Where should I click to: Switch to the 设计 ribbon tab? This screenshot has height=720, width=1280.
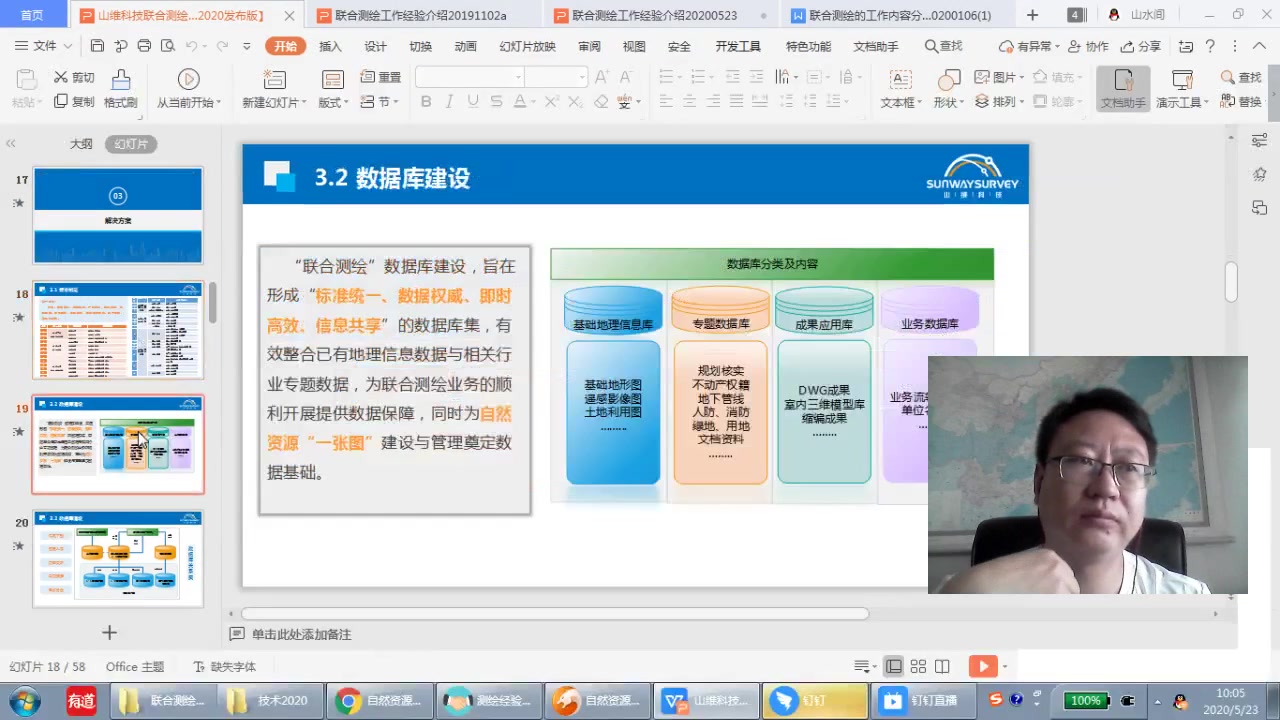(x=375, y=46)
